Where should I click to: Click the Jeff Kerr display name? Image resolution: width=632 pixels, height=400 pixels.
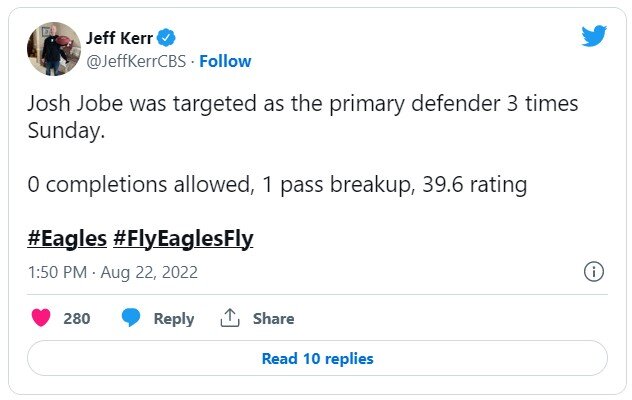point(118,38)
